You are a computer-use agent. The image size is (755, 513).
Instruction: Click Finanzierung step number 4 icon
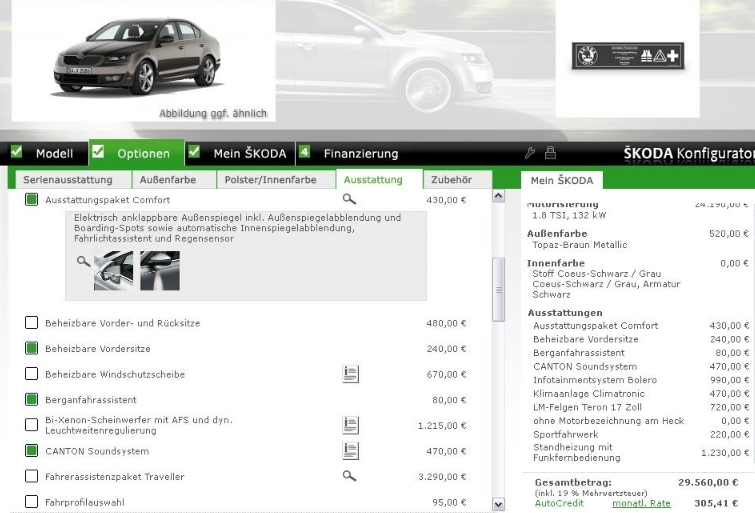[x=304, y=152]
